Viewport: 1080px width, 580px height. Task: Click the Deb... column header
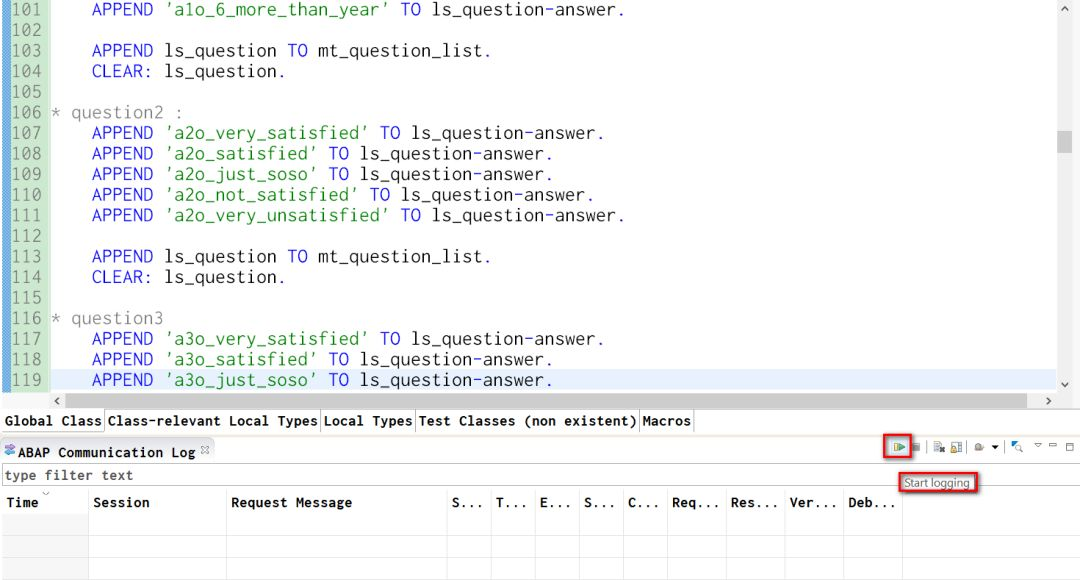click(x=873, y=502)
